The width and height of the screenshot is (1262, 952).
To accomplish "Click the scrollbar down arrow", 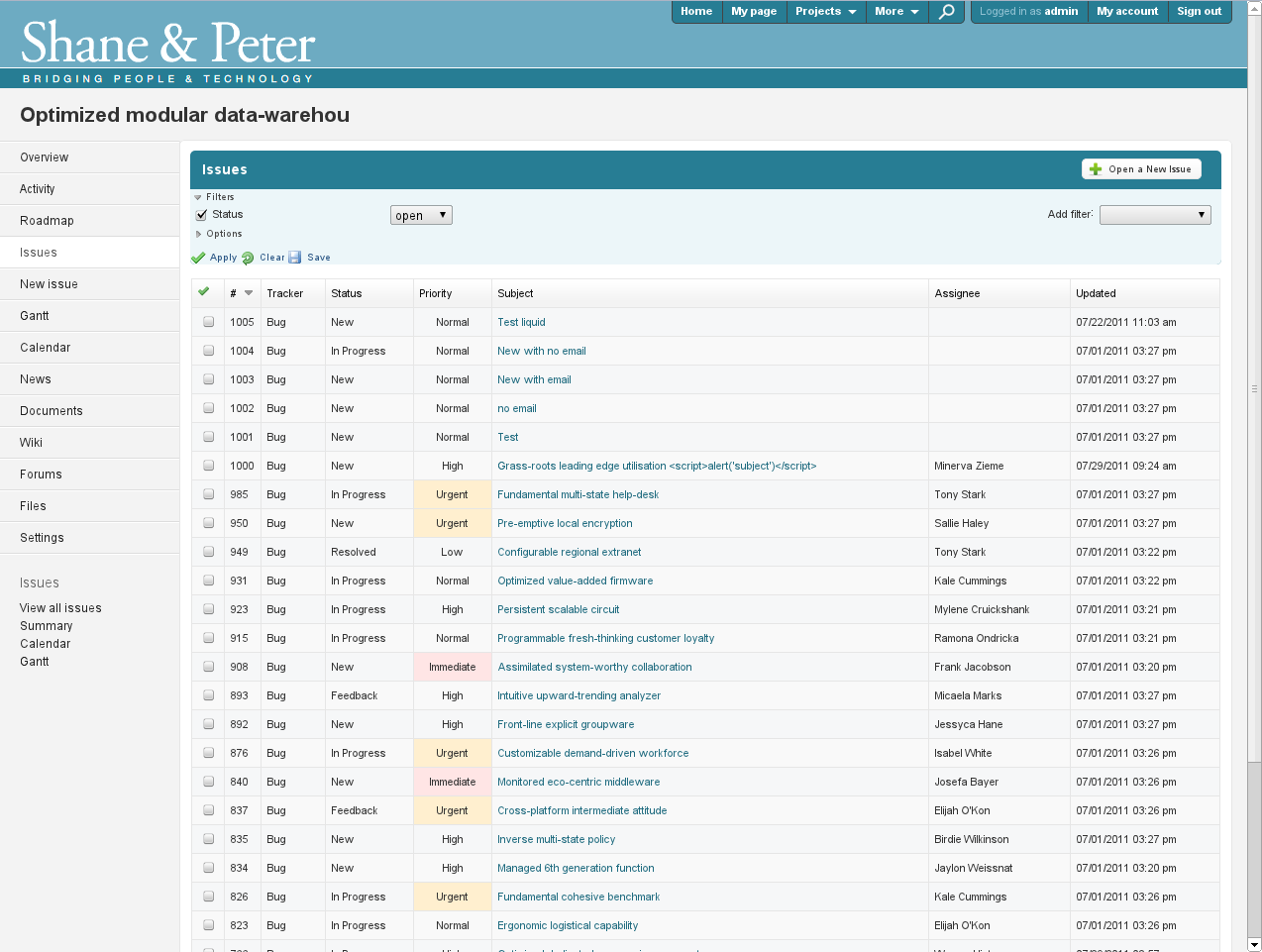I will point(1254,944).
